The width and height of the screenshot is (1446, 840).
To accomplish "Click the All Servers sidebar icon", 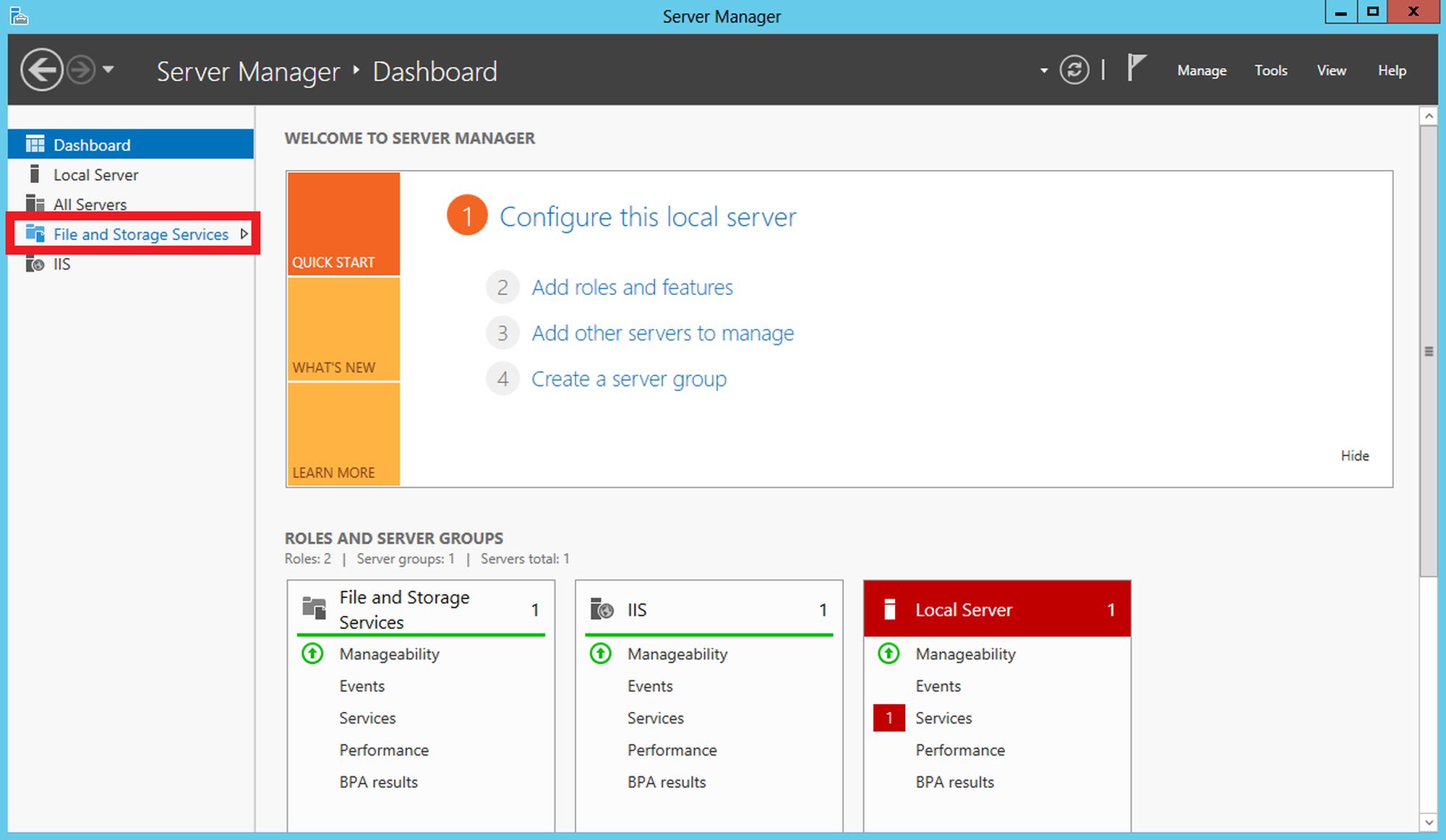I will click(x=35, y=204).
